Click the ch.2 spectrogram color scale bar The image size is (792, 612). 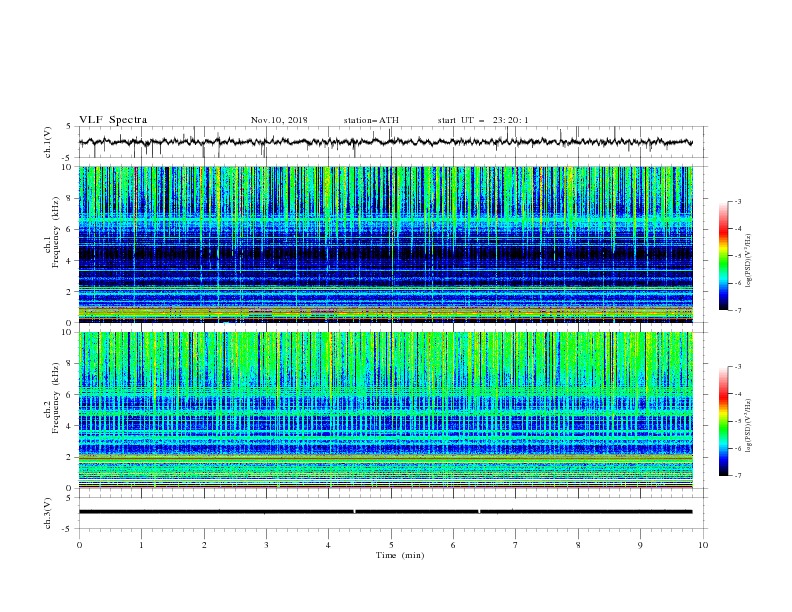pyautogui.click(x=724, y=421)
